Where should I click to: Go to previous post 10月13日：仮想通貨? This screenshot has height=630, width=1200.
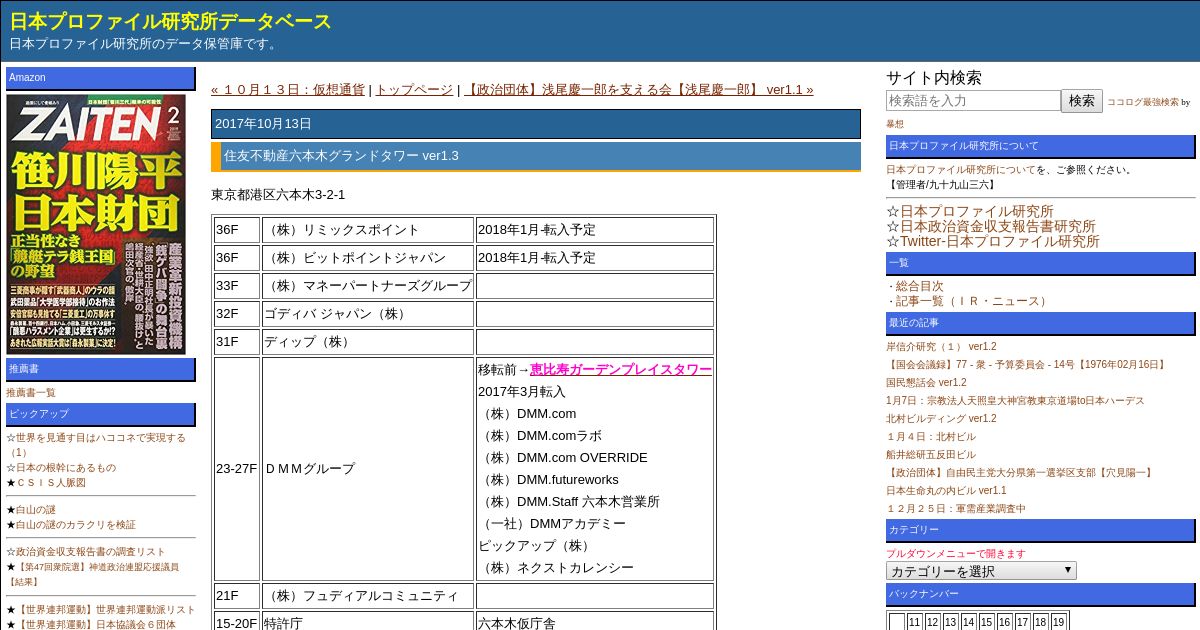pyautogui.click(x=288, y=89)
